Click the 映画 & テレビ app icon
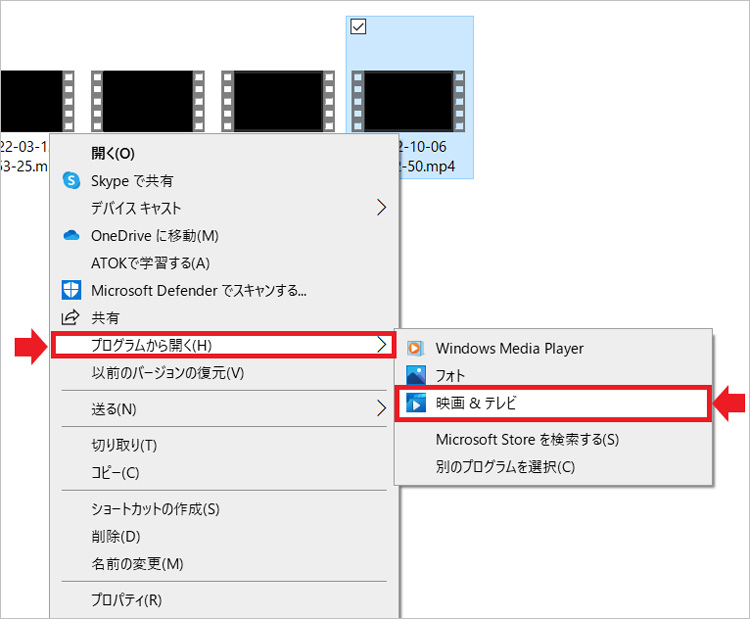The height and width of the screenshot is (619, 750). [416, 403]
